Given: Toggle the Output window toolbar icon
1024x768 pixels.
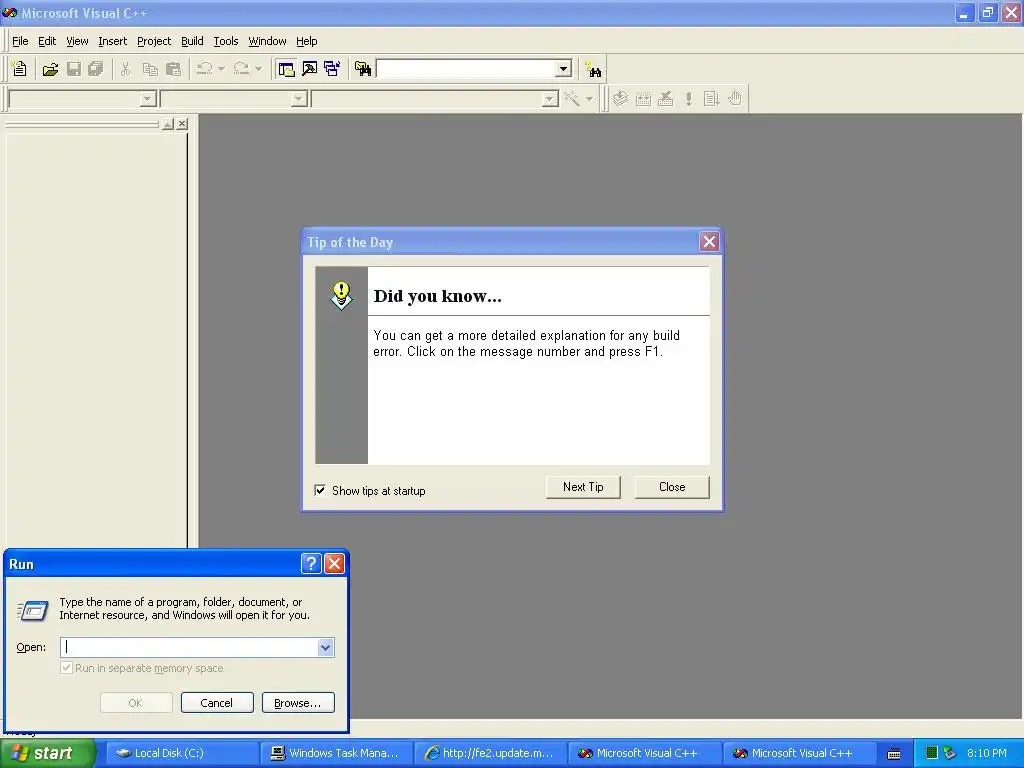Looking at the screenshot, I should [x=310, y=69].
